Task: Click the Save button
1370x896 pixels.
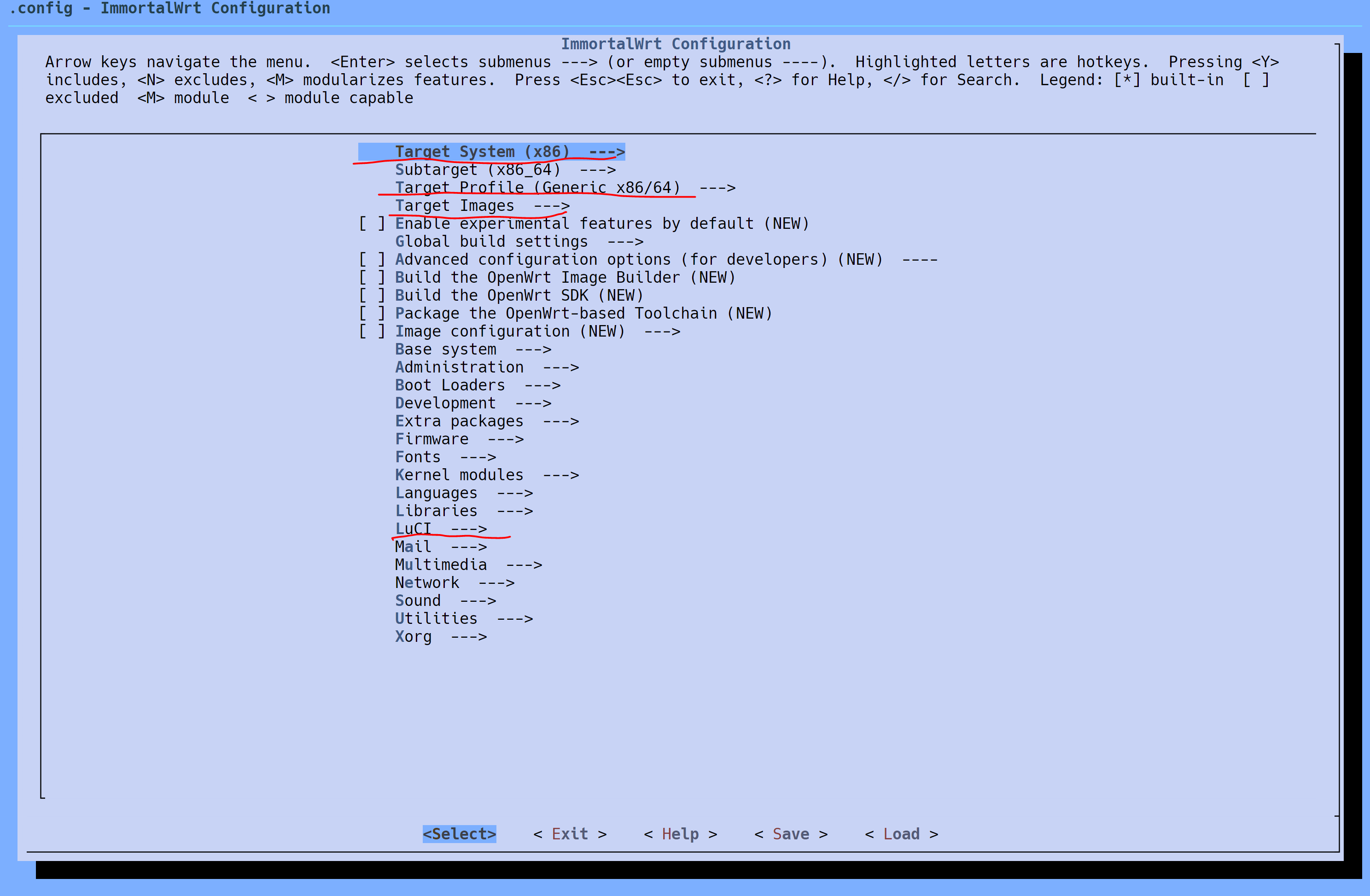Action: (x=791, y=834)
